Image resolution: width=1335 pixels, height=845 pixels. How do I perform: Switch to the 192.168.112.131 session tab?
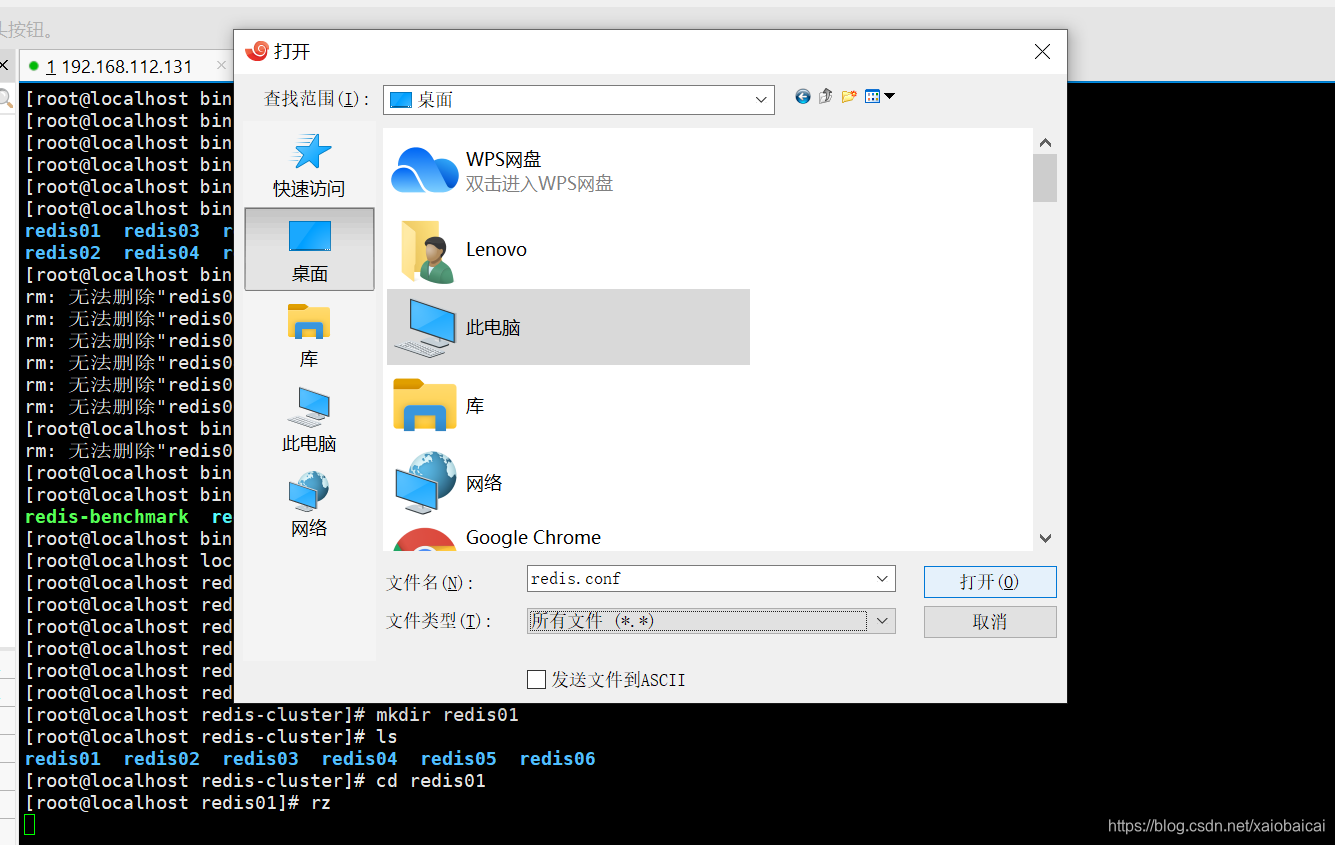pos(119,67)
